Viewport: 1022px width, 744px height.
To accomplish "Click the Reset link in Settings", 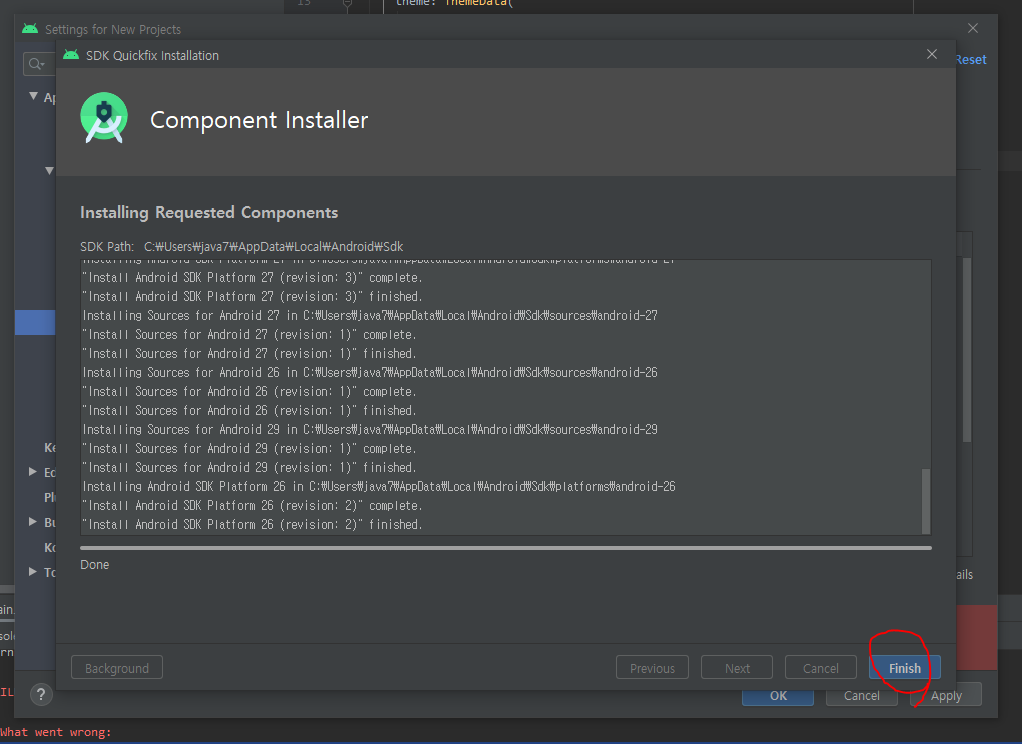I will 971,59.
